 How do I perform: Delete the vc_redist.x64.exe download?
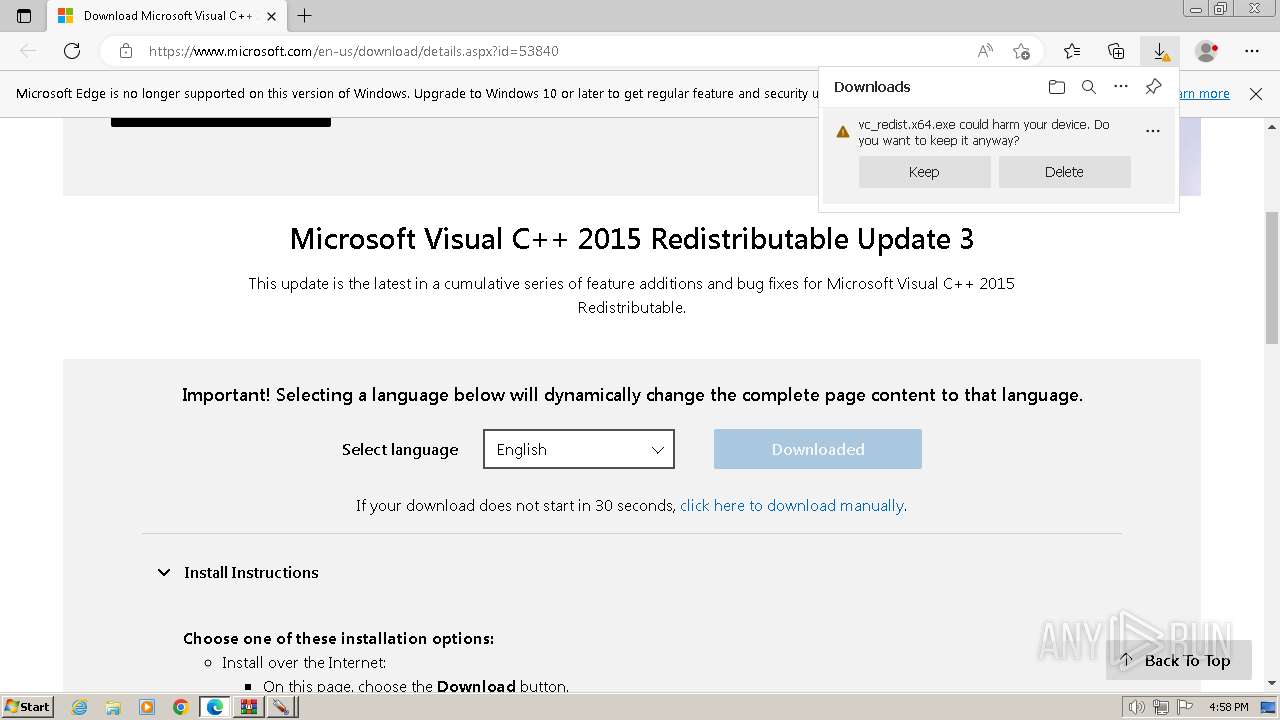[x=1064, y=172]
